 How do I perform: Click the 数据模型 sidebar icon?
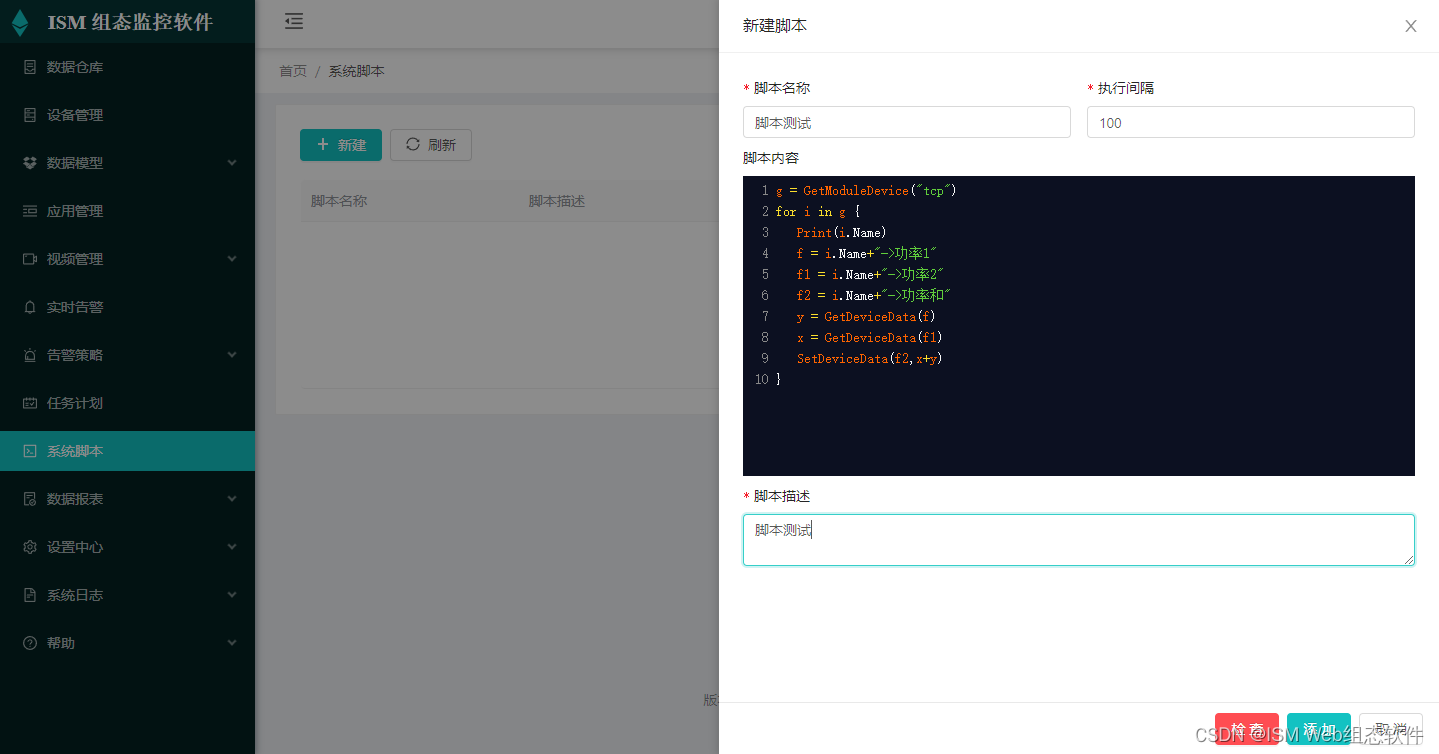(30, 163)
